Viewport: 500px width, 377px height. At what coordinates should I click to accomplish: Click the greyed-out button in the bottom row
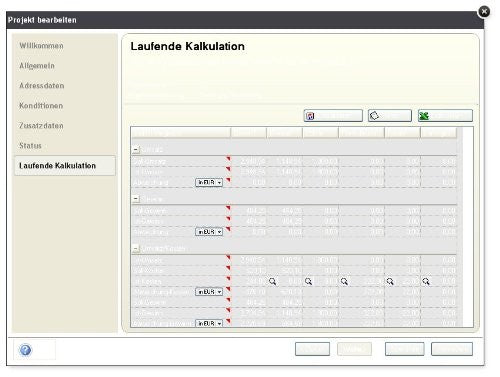click(x=354, y=349)
